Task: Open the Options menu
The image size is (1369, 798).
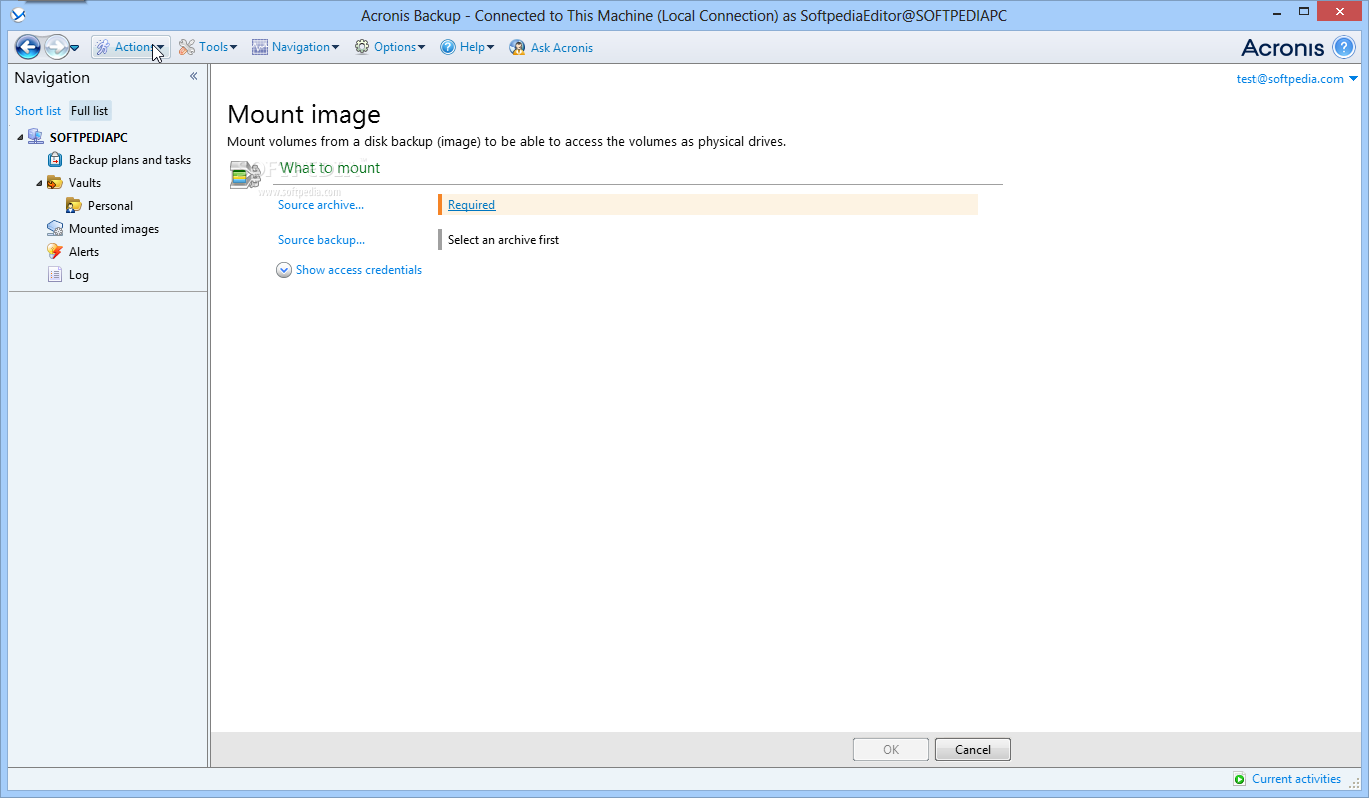Action: (390, 47)
